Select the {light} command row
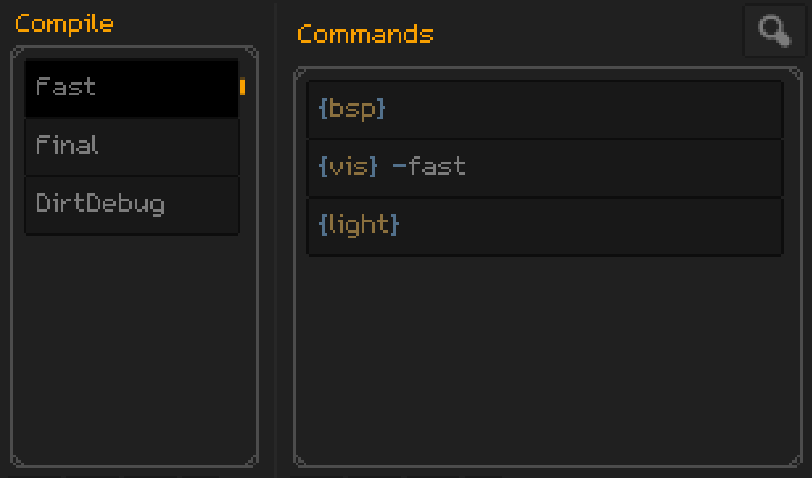Image resolution: width=812 pixels, height=478 pixels. coord(544,226)
